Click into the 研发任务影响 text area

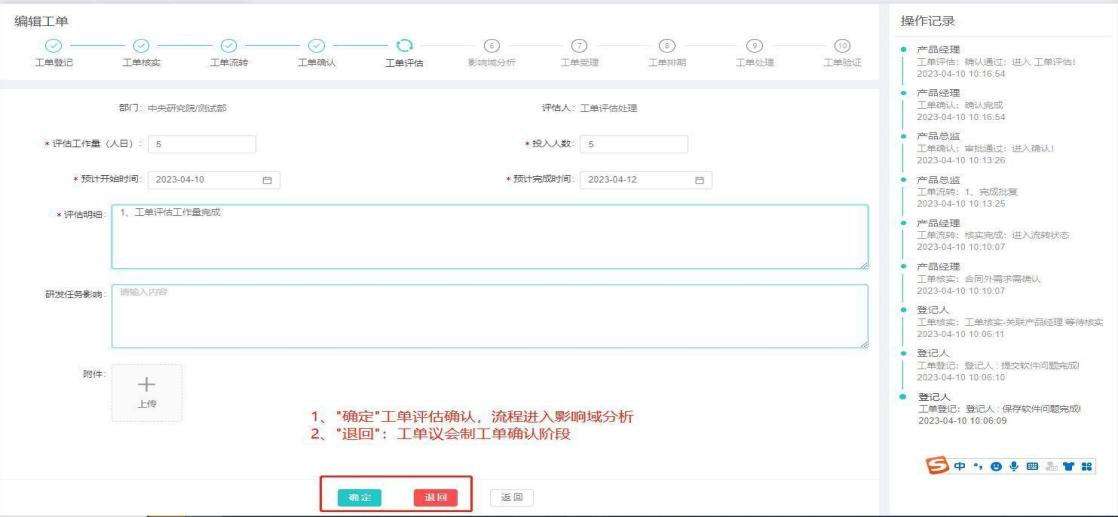tap(489, 316)
